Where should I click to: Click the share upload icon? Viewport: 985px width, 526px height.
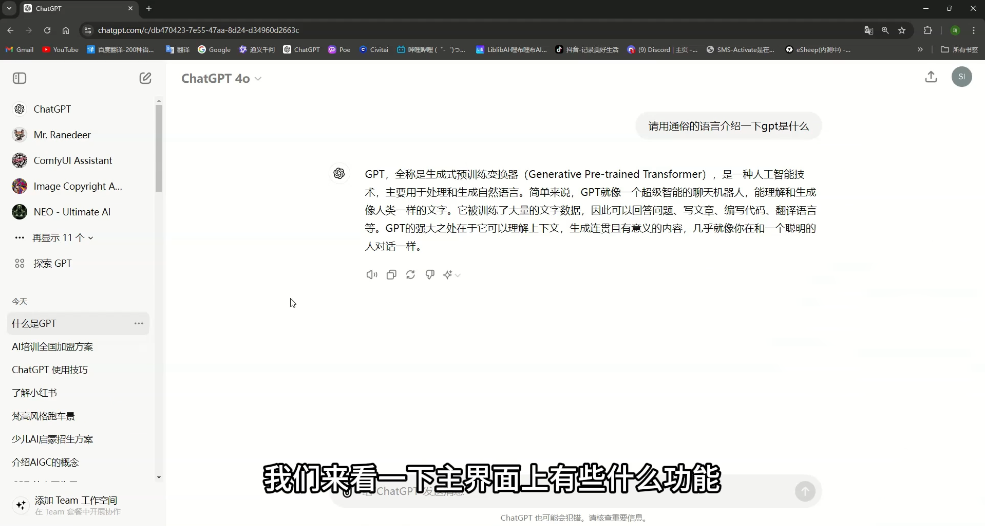(931, 77)
